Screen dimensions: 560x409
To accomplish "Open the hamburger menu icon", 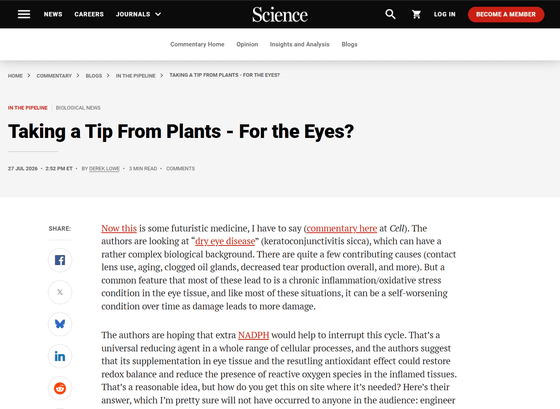I will coord(24,14).
